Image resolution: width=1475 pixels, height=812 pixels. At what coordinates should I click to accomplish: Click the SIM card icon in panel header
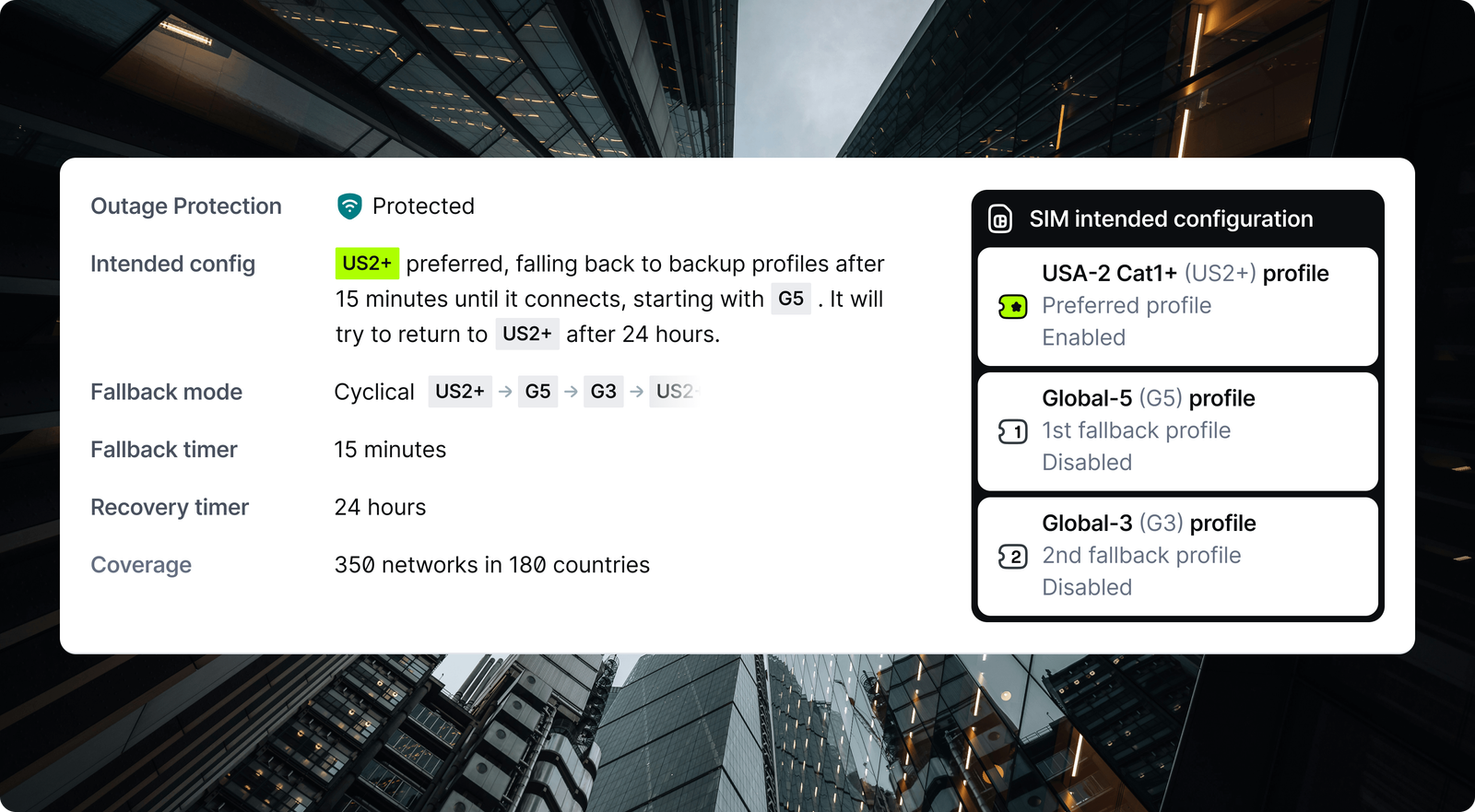(x=1000, y=219)
